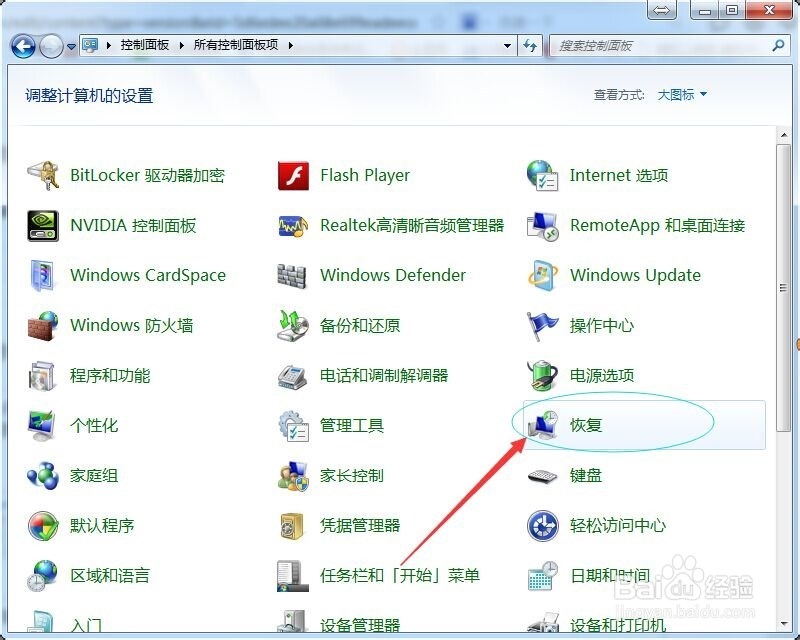Open 家长控制 icon
Image resolution: width=800 pixels, height=640 pixels.
coord(293,476)
